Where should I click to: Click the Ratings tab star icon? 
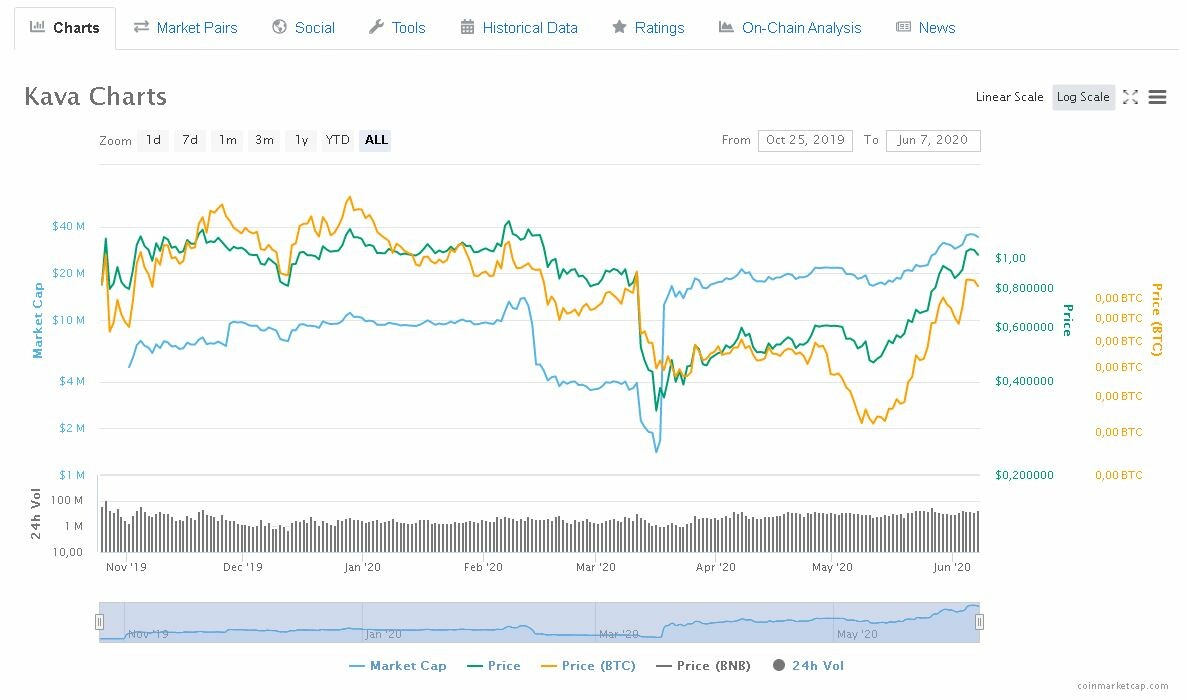620,27
